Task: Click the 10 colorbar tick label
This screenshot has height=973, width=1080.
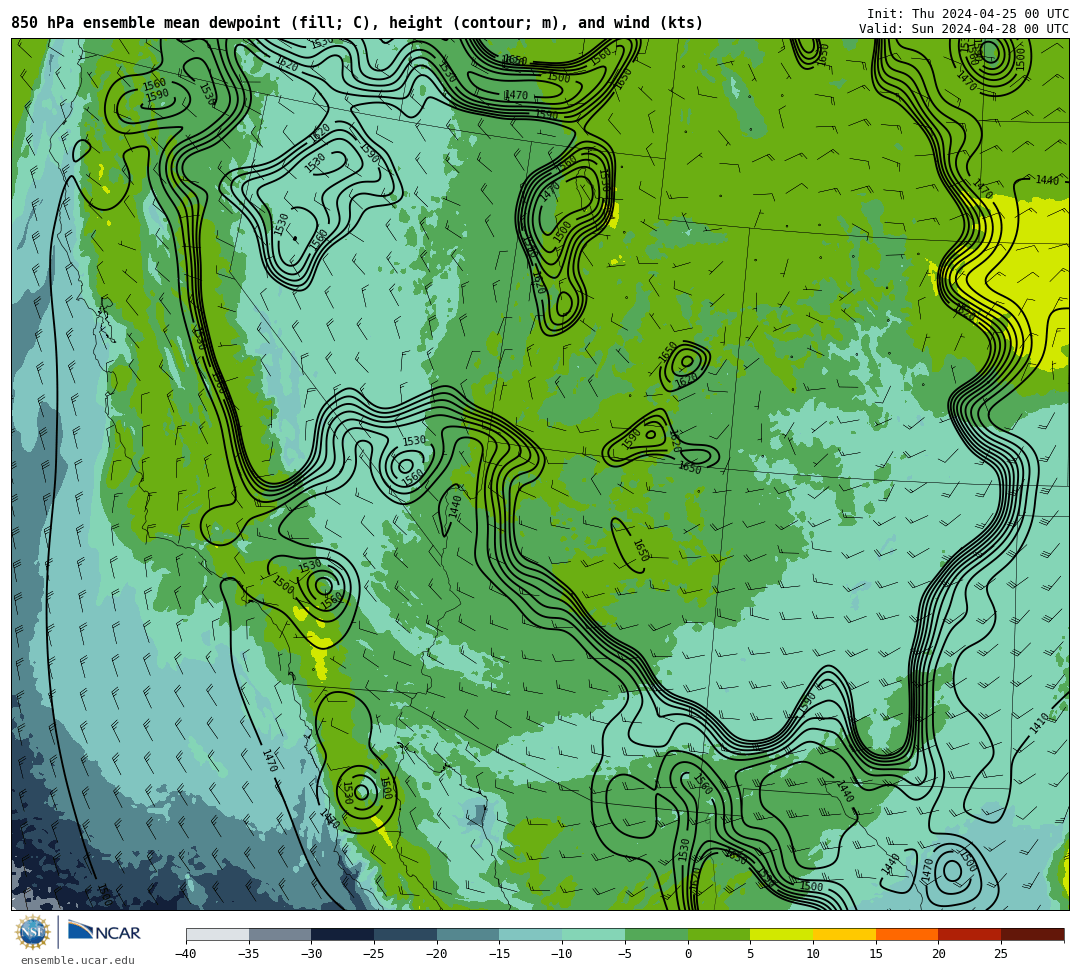Action: point(813,954)
